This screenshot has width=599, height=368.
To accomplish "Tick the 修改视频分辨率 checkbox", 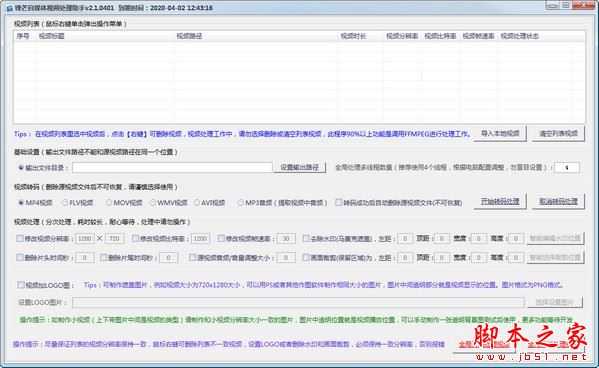I will (20, 238).
